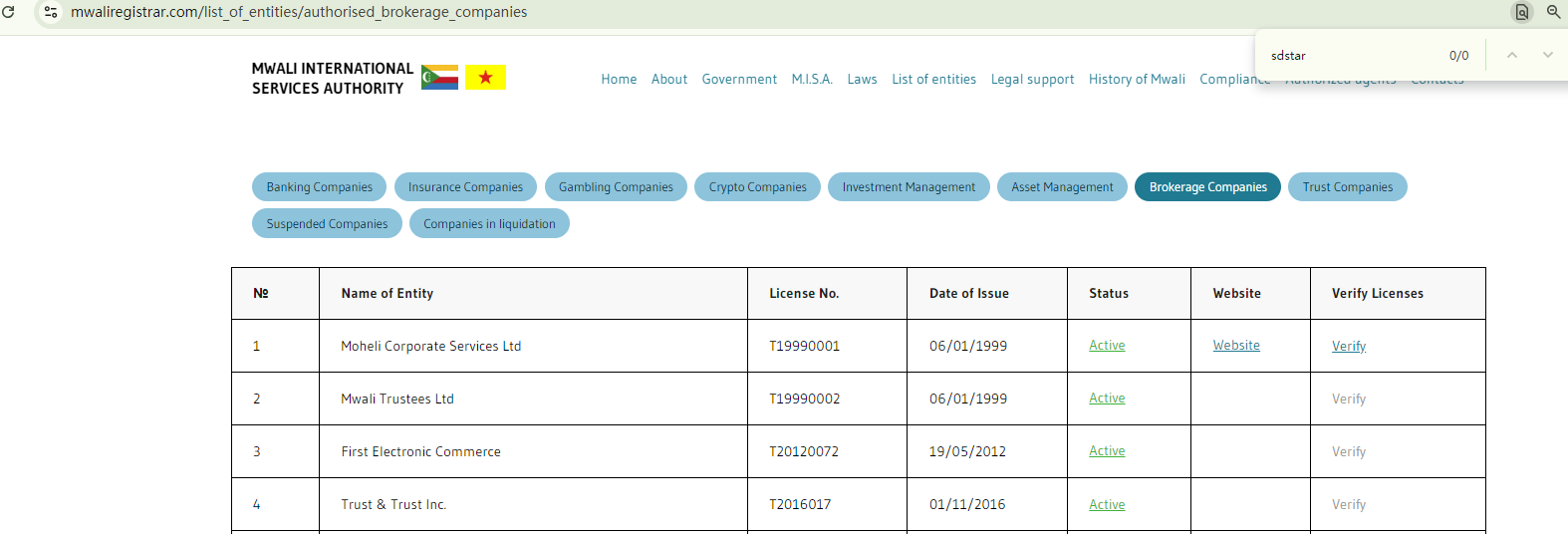Click the Mwali International Services Authority logo text
Image resolution: width=1568 pixels, height=534 pixels.
point(332,79)
